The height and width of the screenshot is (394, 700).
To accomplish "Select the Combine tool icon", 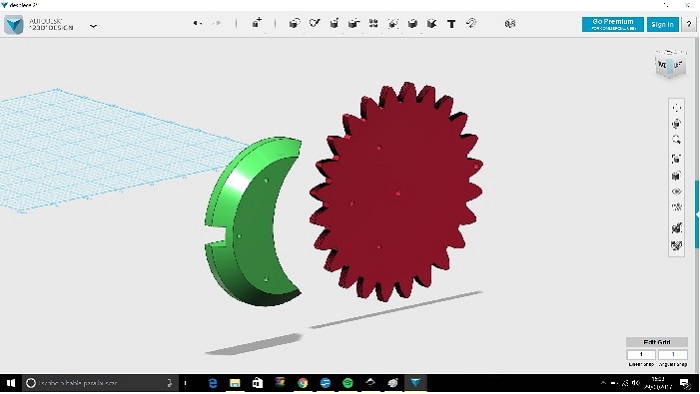I will coord(412,23).
